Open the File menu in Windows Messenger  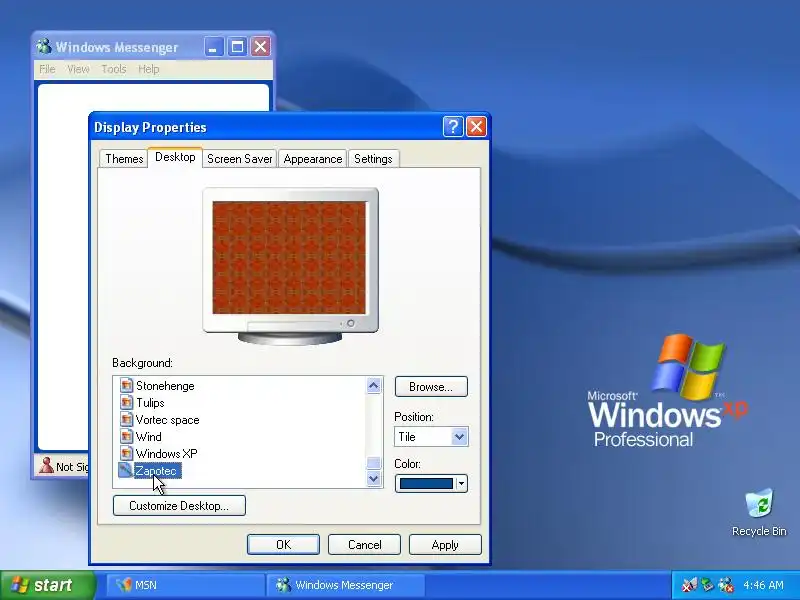pyautogui.click(x=47, y=69)
